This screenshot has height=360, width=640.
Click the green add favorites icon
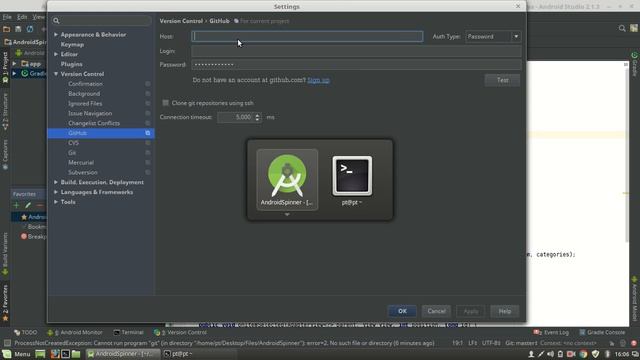click(x=16, y=205)
